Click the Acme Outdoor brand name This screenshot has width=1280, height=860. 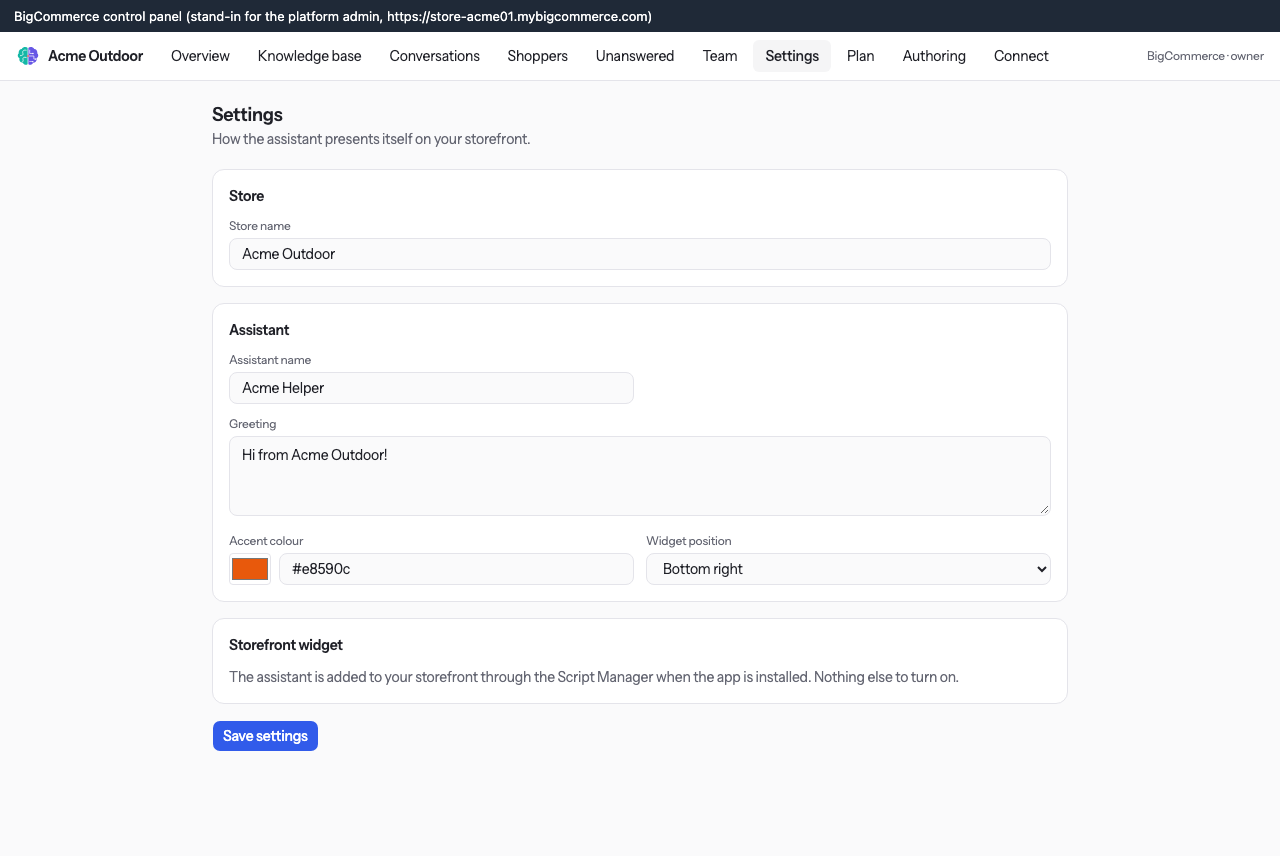click(95, 56)
